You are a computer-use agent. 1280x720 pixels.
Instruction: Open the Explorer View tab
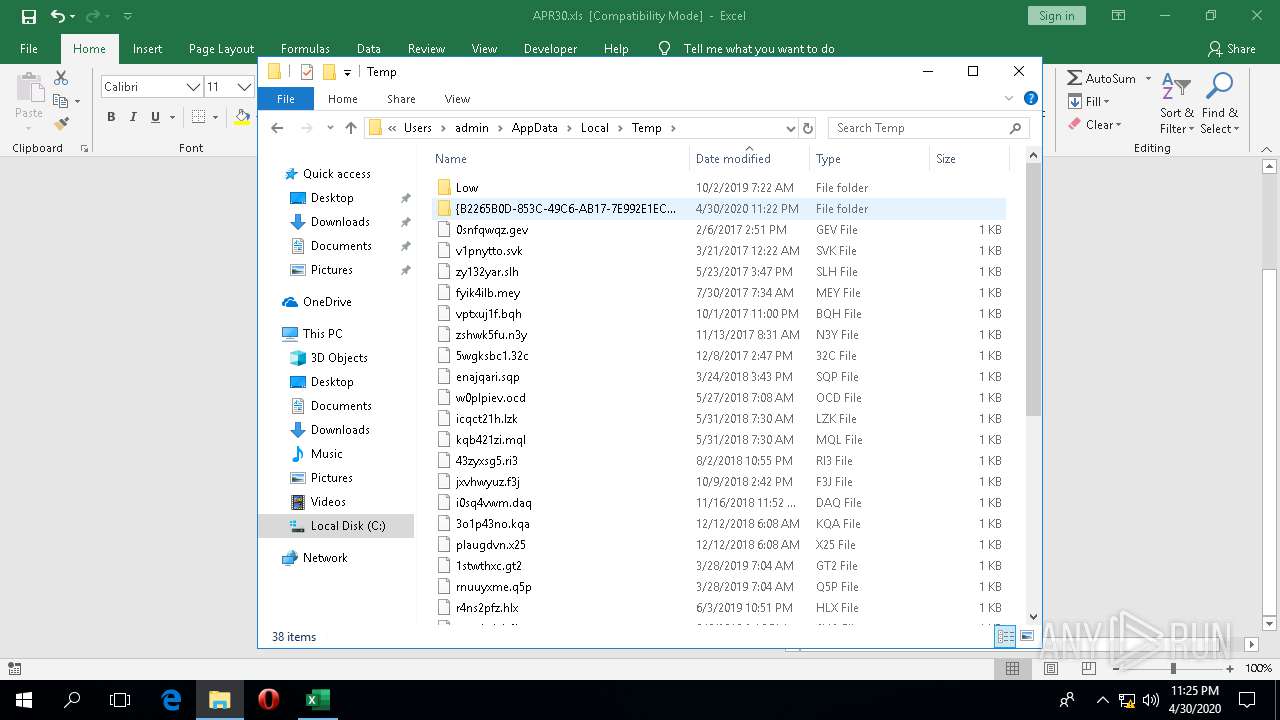457,99
